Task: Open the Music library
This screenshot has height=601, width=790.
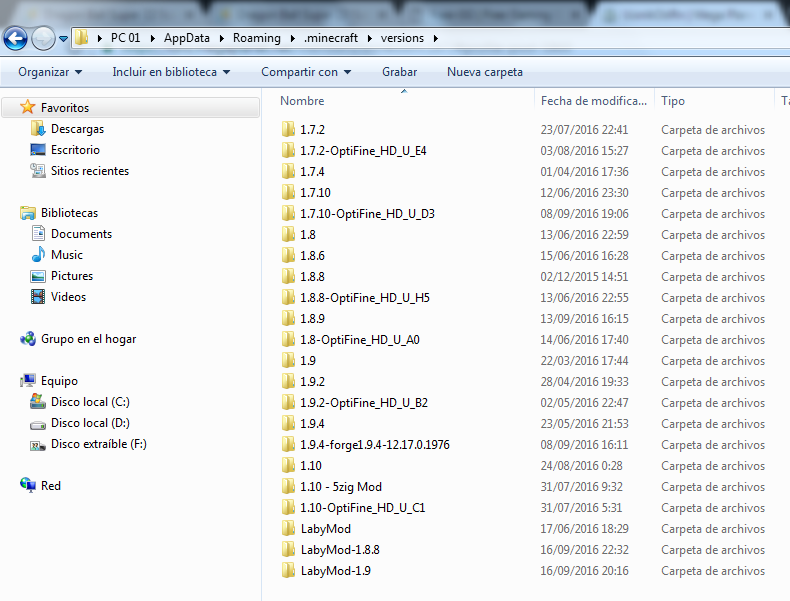Action: pos(67,255)
